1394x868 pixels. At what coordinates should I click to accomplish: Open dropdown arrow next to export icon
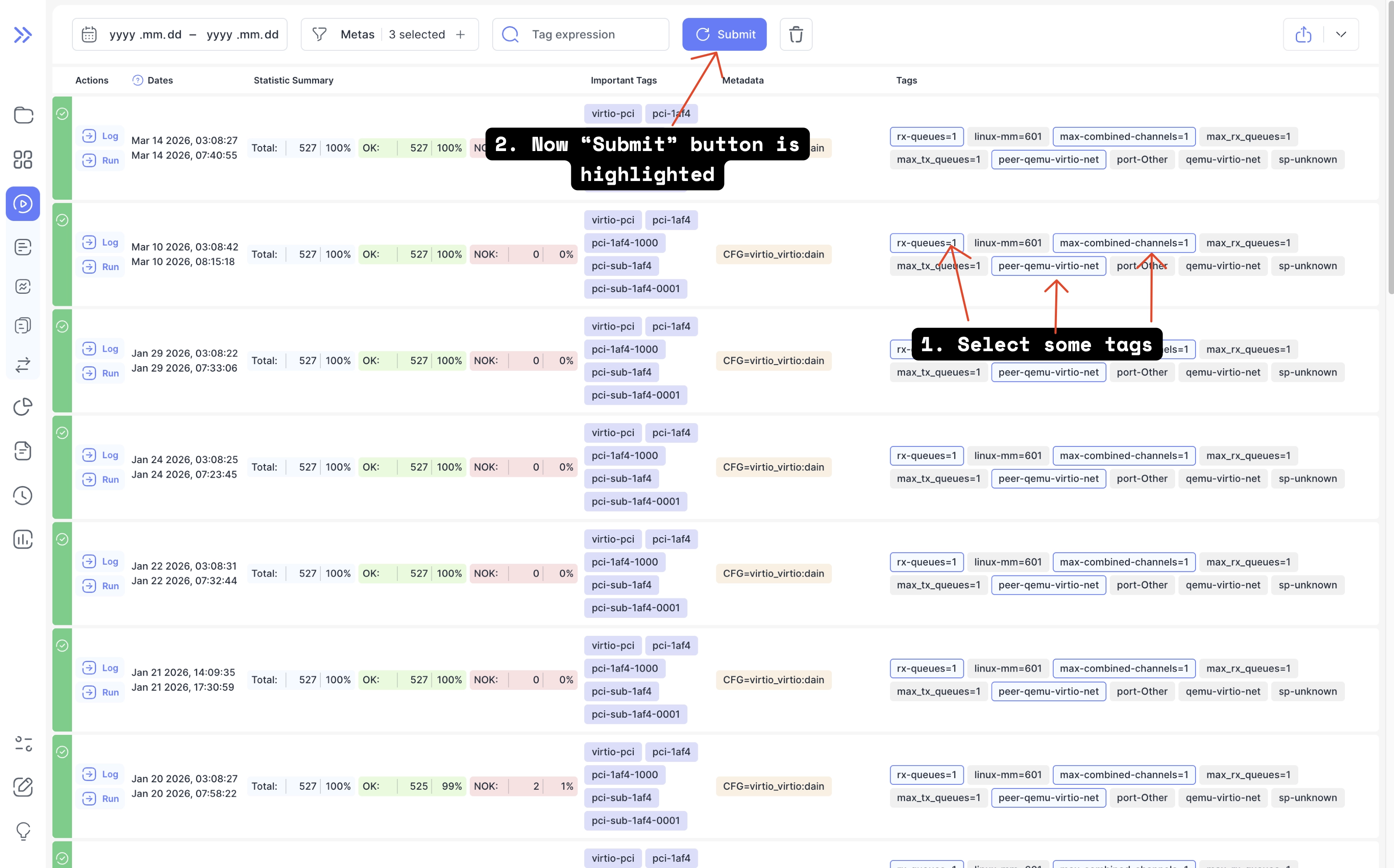tap(1341, 35)
